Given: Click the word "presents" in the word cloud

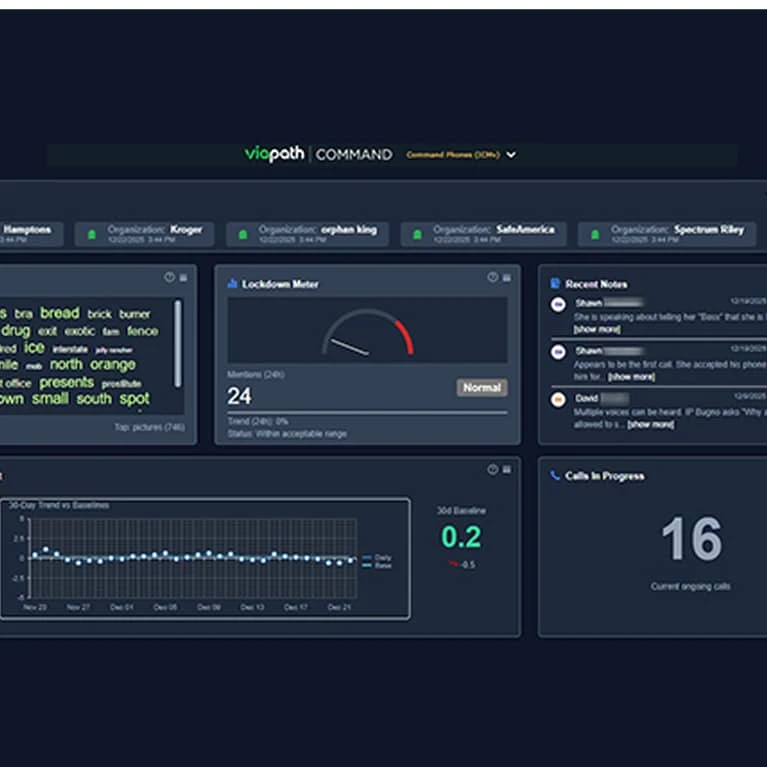Looking at the screenshot, I should click(66, 382).
